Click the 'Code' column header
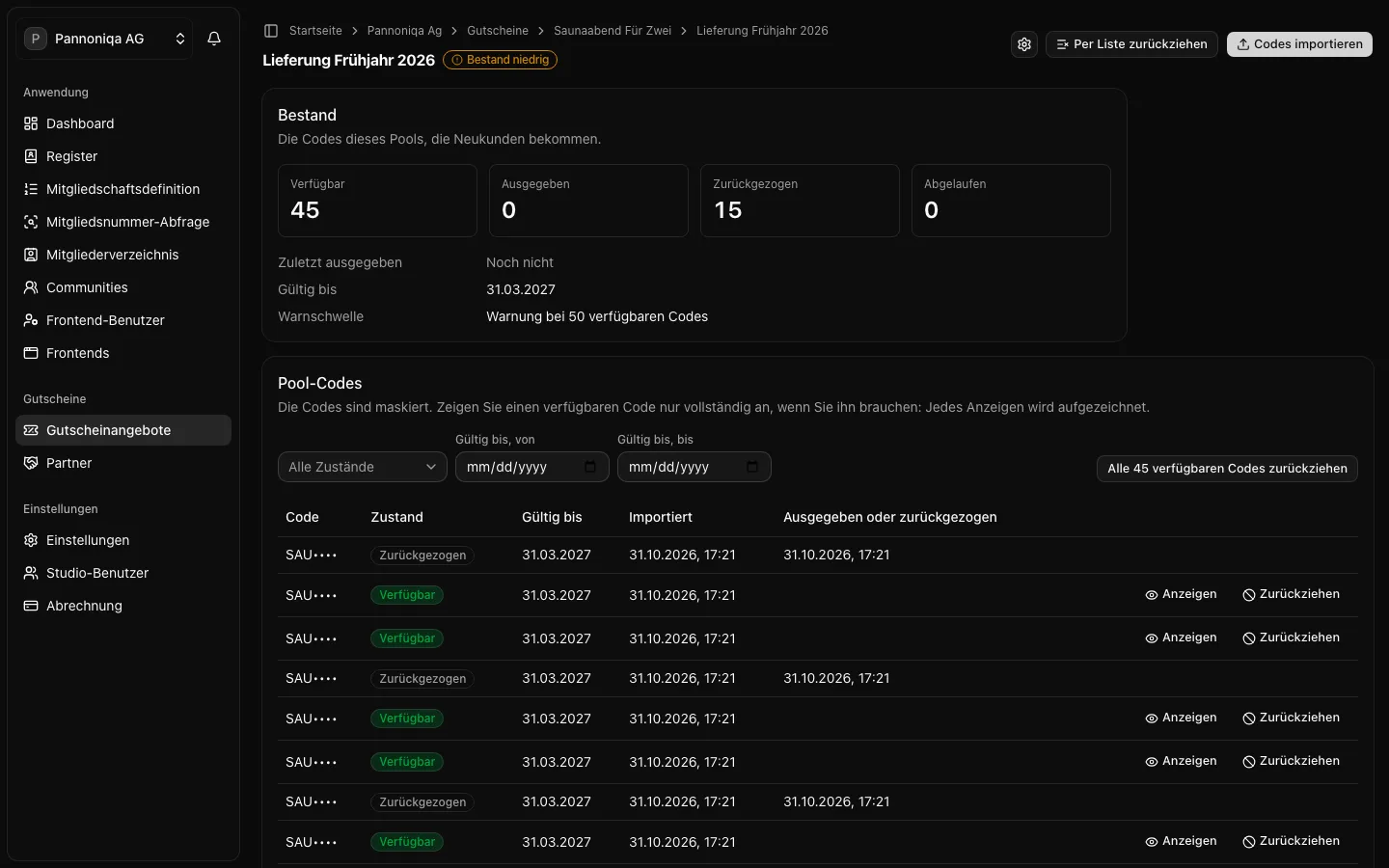Screen dimensions: 1389x868 coord(302,517)
